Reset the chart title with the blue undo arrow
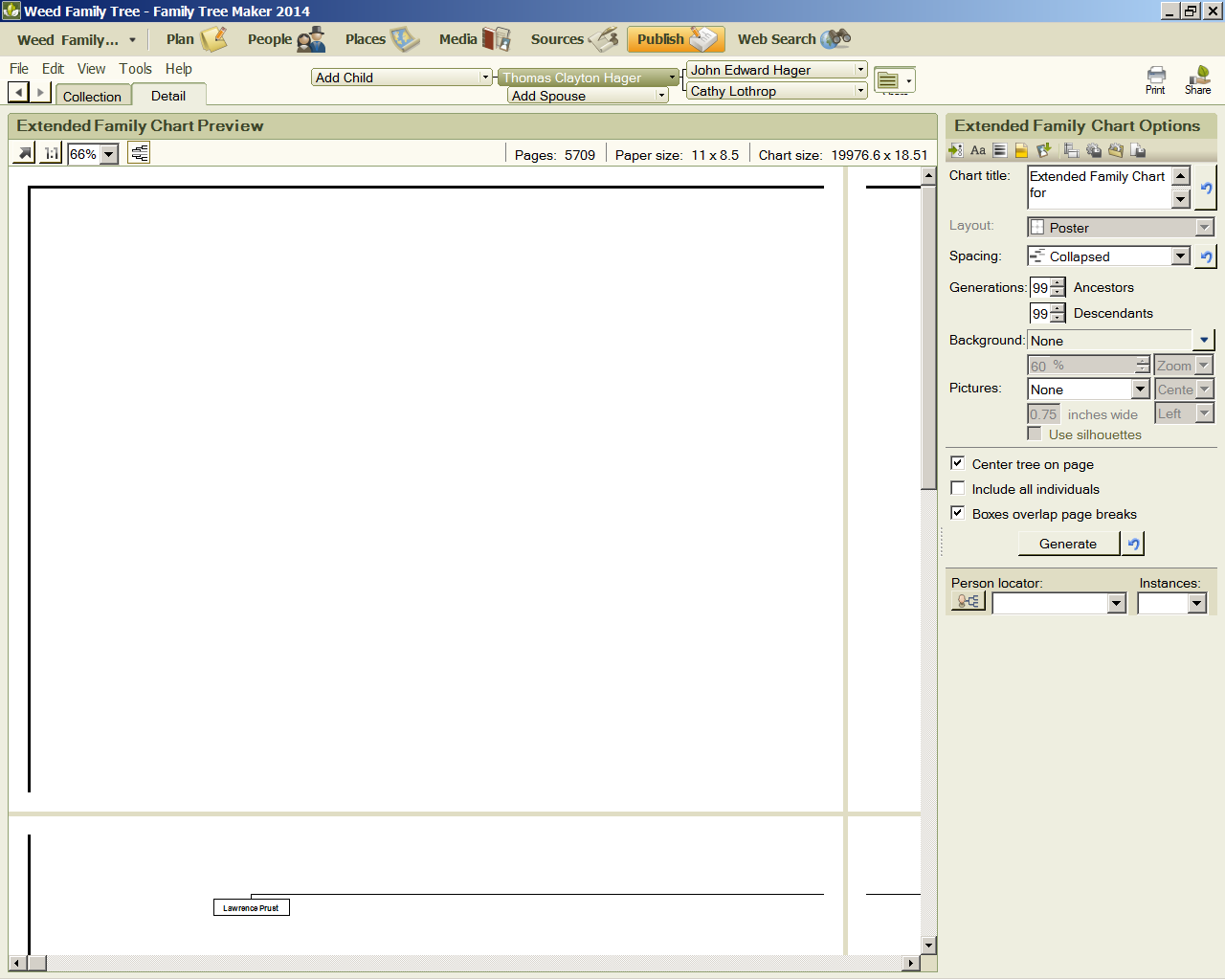 (1206, 188)
